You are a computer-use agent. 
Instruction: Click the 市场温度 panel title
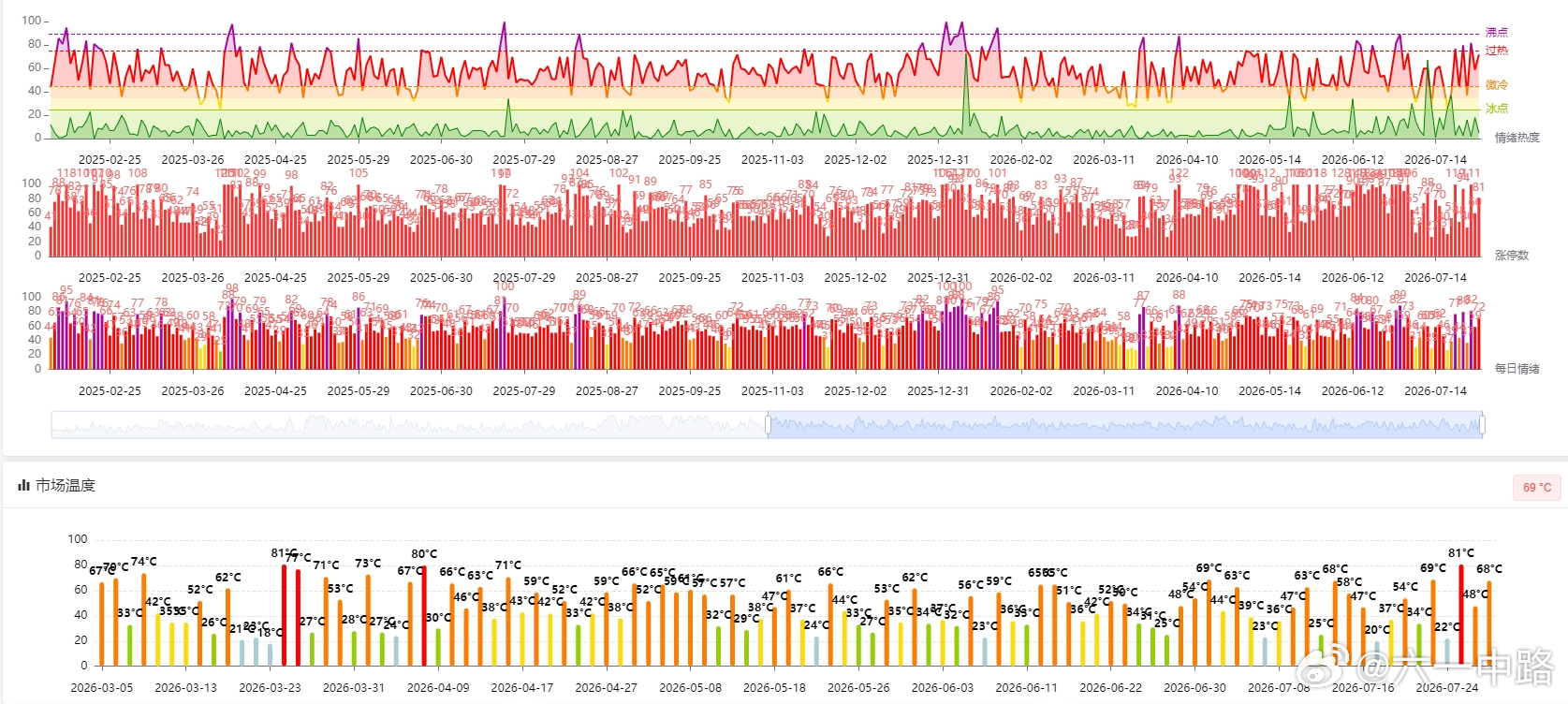[x=66, y=485]
